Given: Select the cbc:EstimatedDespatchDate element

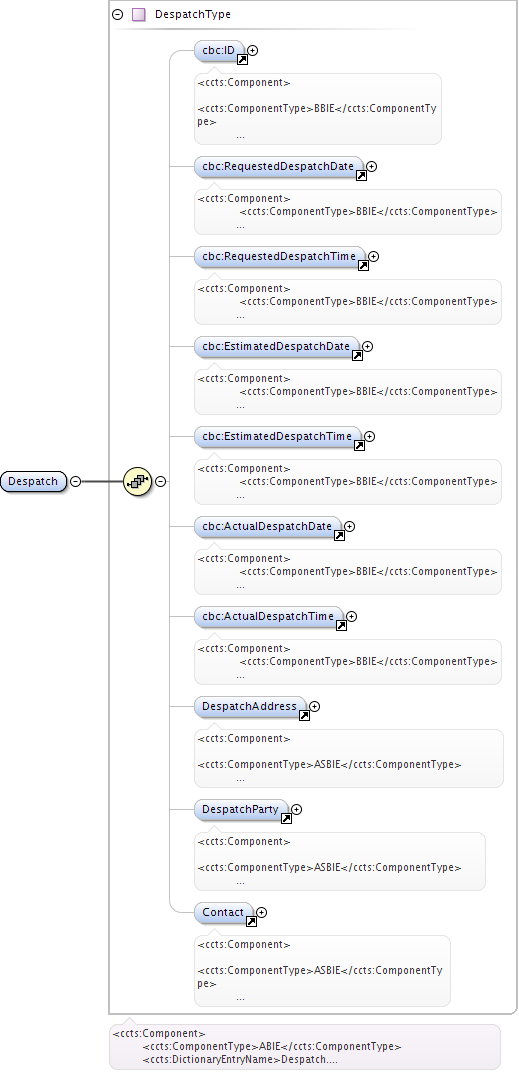Looking at the screenshot, I should pos(277,346).
